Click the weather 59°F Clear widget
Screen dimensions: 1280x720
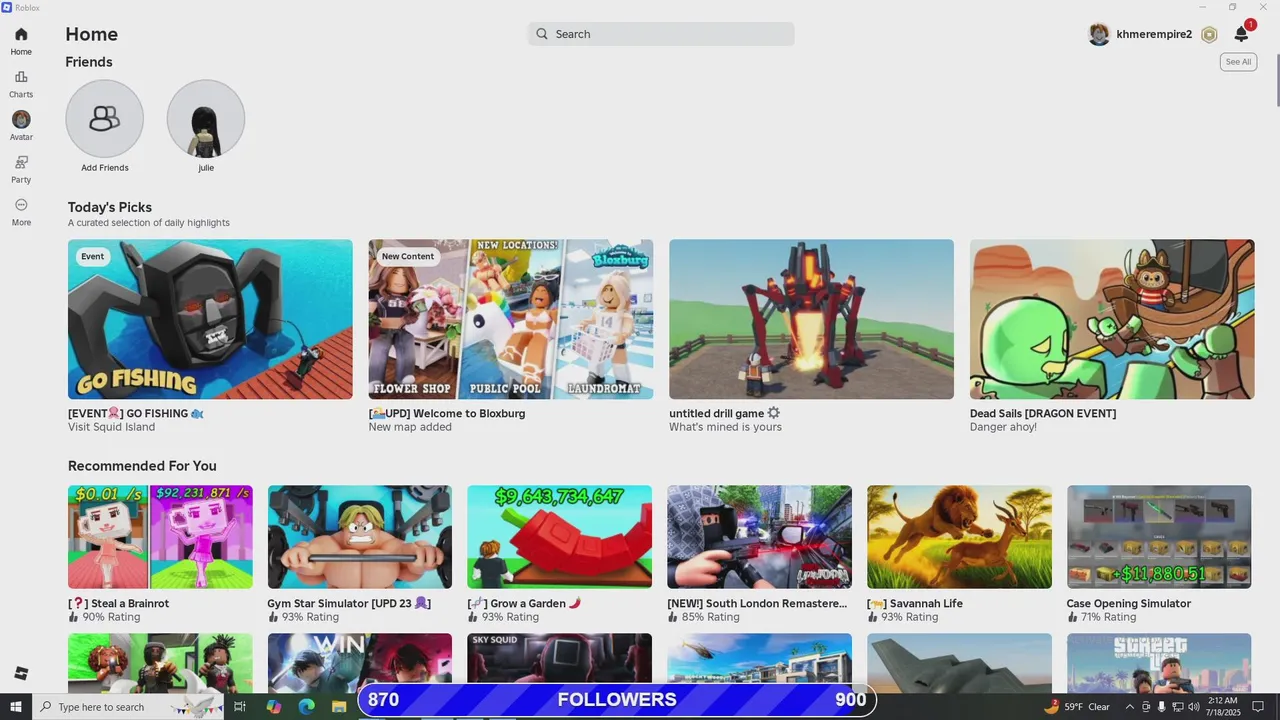point(1077,707)
